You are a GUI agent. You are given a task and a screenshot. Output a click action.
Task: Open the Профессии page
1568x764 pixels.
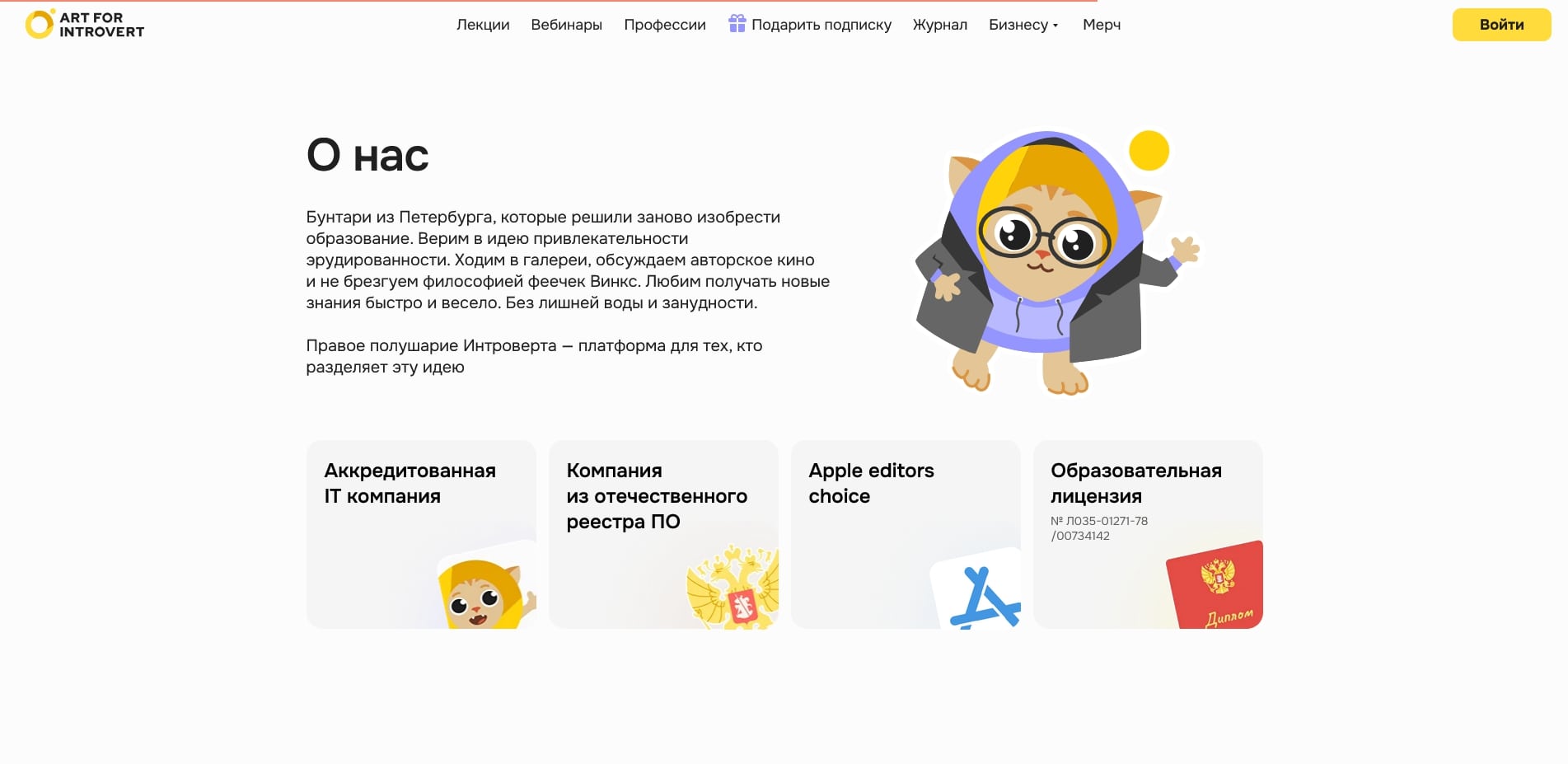click(664, 25)
